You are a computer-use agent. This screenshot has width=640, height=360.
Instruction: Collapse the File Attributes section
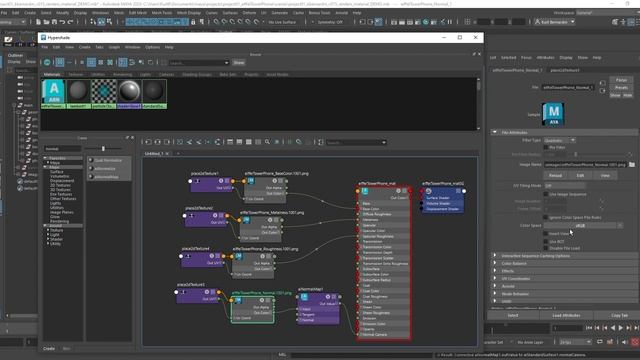495,132
